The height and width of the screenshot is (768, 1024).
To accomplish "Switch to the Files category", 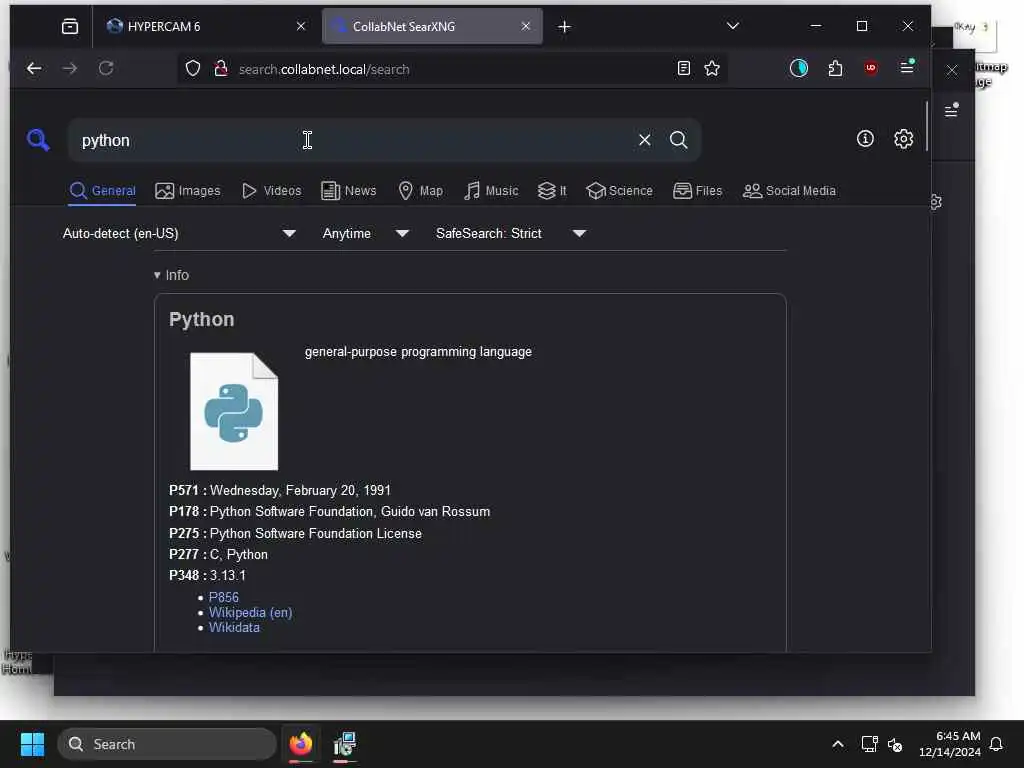I will [x=697, y=191].
